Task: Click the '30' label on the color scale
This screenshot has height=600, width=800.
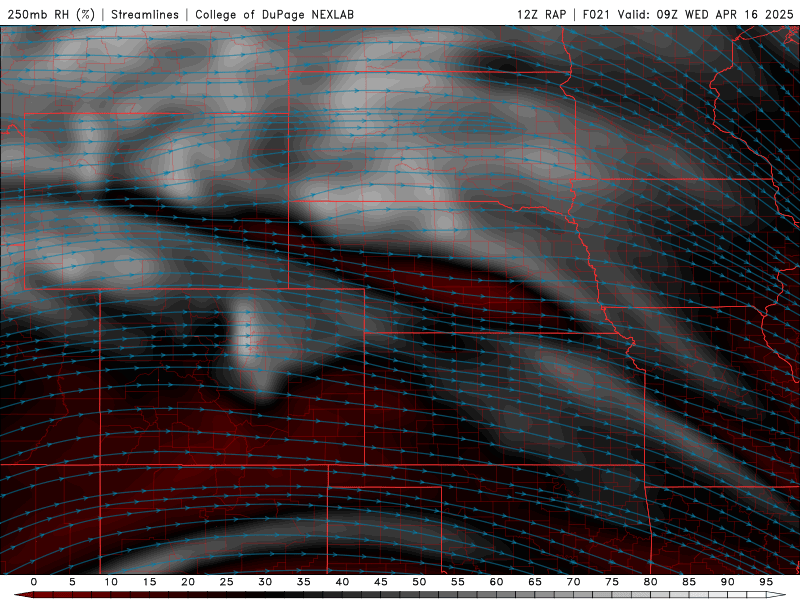Action: (x=265, y=582)
